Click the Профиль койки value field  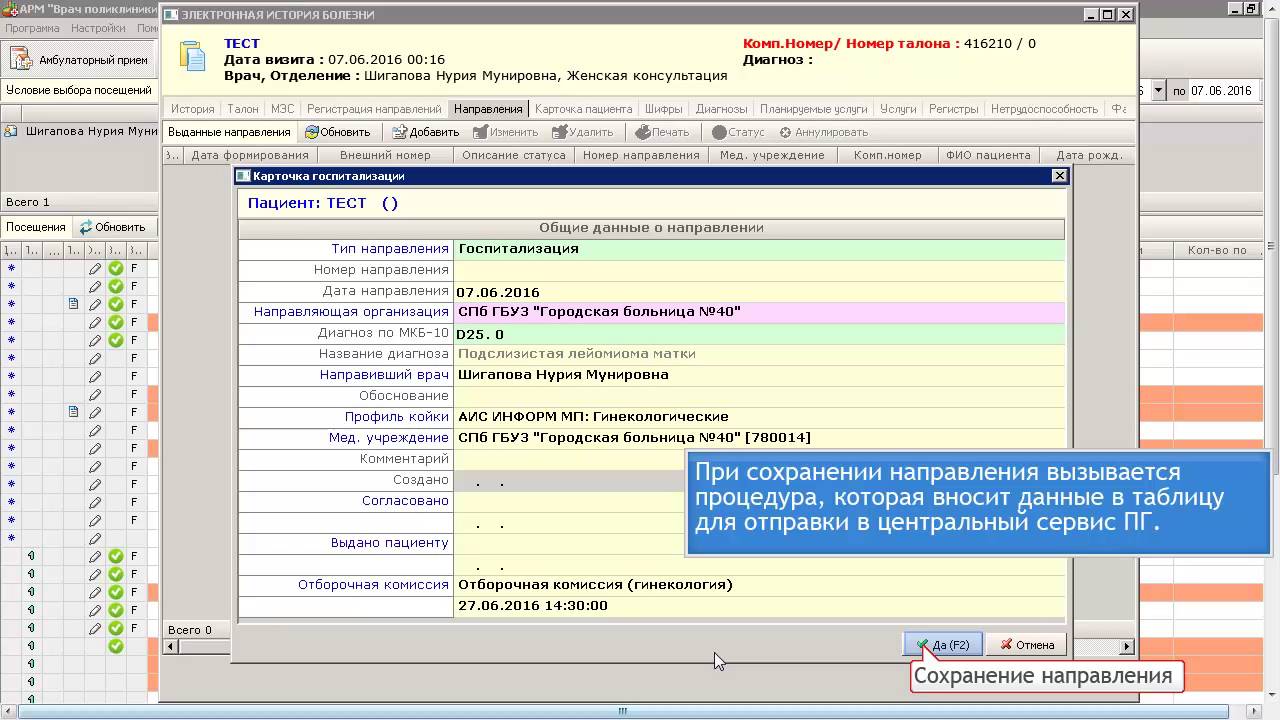point(758,417)
